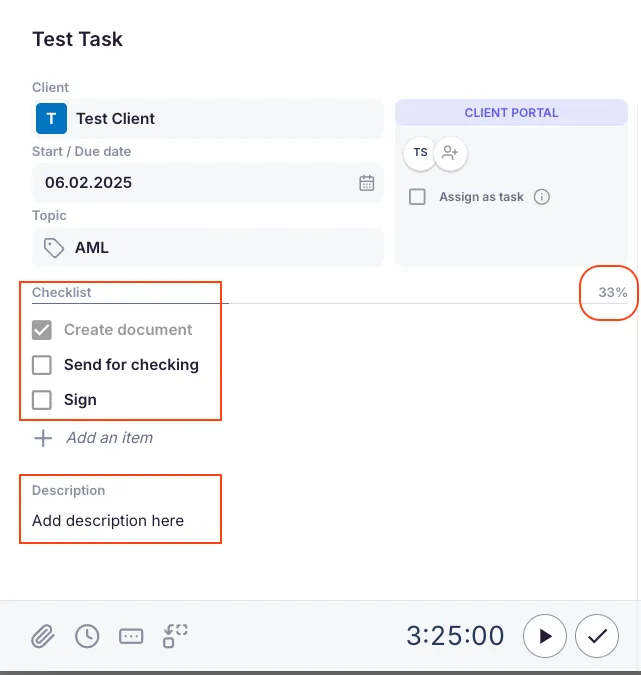Click the three-dots box icon in bottom toolbar

coord(131,636)
